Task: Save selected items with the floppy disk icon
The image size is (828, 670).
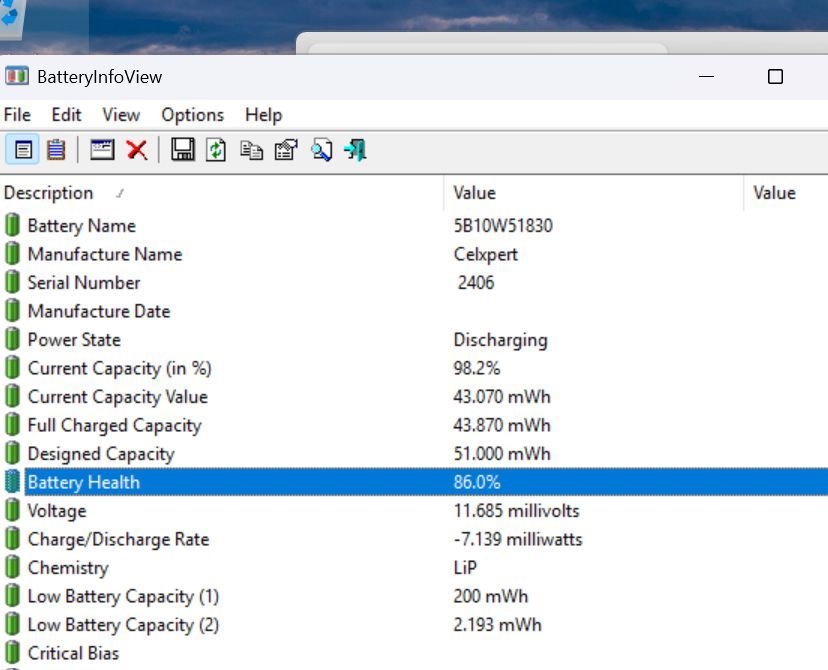Action: coord(183,150)
